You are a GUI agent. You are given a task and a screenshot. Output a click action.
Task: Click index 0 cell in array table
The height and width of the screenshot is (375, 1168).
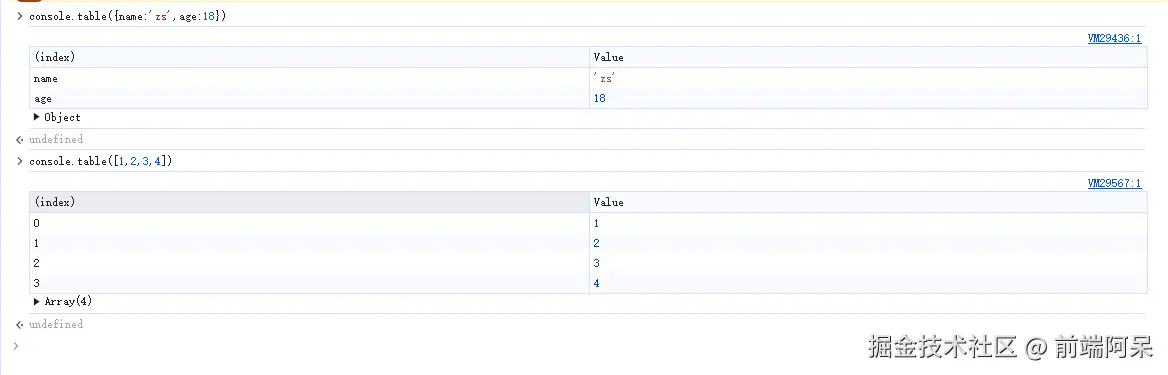[309, 223]
